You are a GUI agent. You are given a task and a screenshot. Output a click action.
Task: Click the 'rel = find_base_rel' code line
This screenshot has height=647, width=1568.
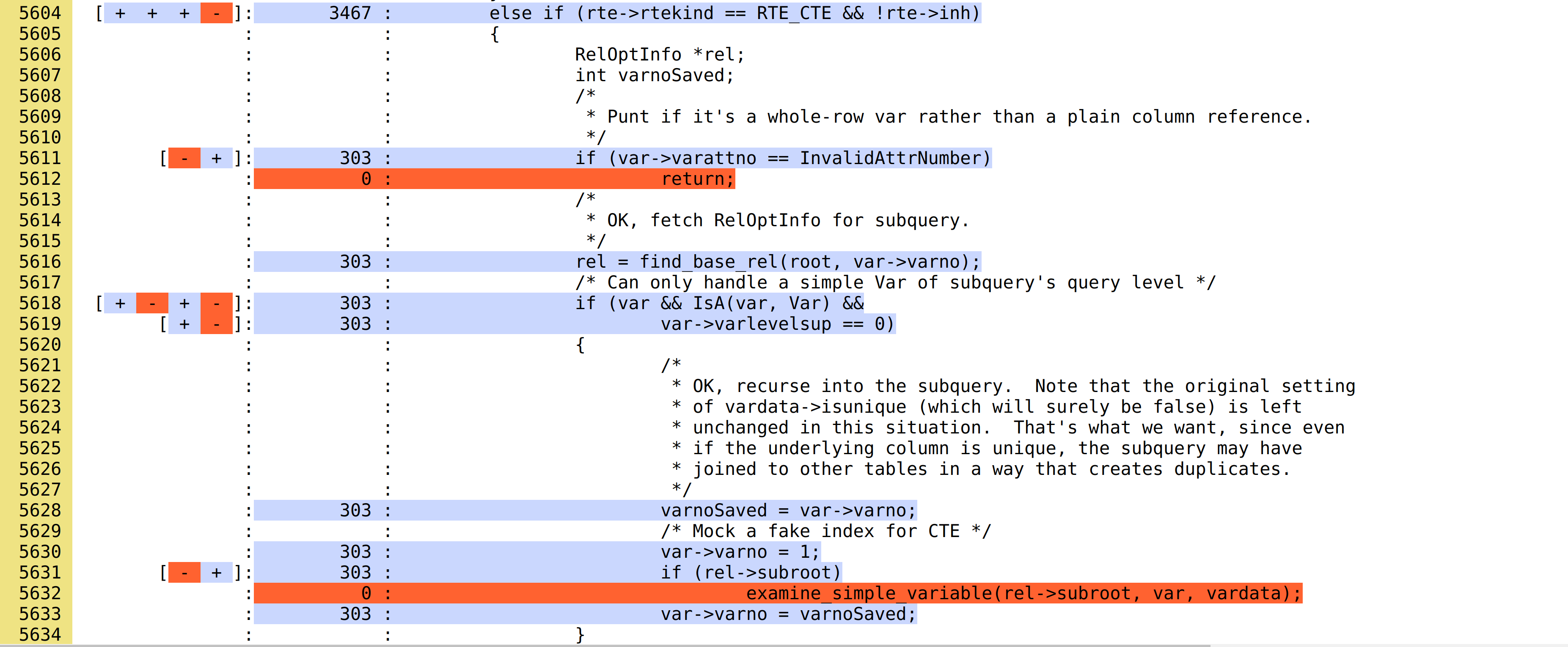[777, 262]
